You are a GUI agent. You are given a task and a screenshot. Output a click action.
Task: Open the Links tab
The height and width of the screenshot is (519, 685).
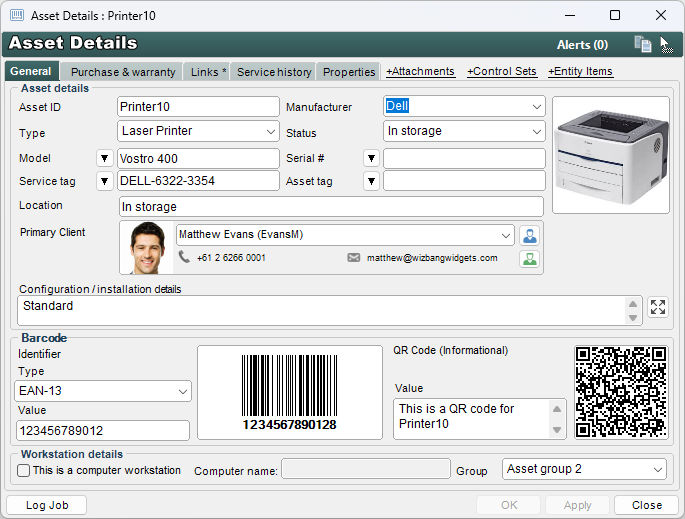[x=208, y=72]
